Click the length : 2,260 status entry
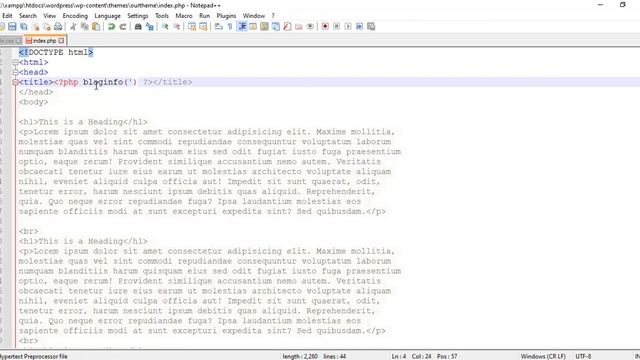This screenshot has height=360, width=640. tap(300, 356)
